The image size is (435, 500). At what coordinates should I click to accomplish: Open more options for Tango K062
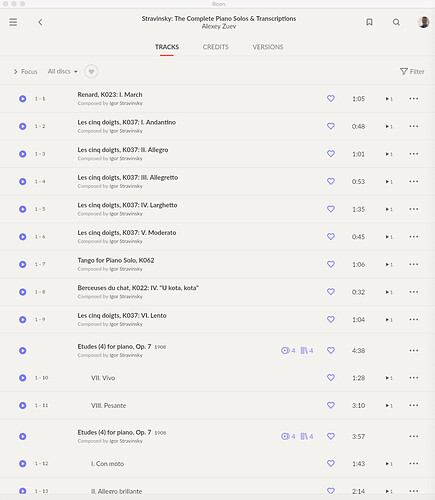tap(414, 264)
